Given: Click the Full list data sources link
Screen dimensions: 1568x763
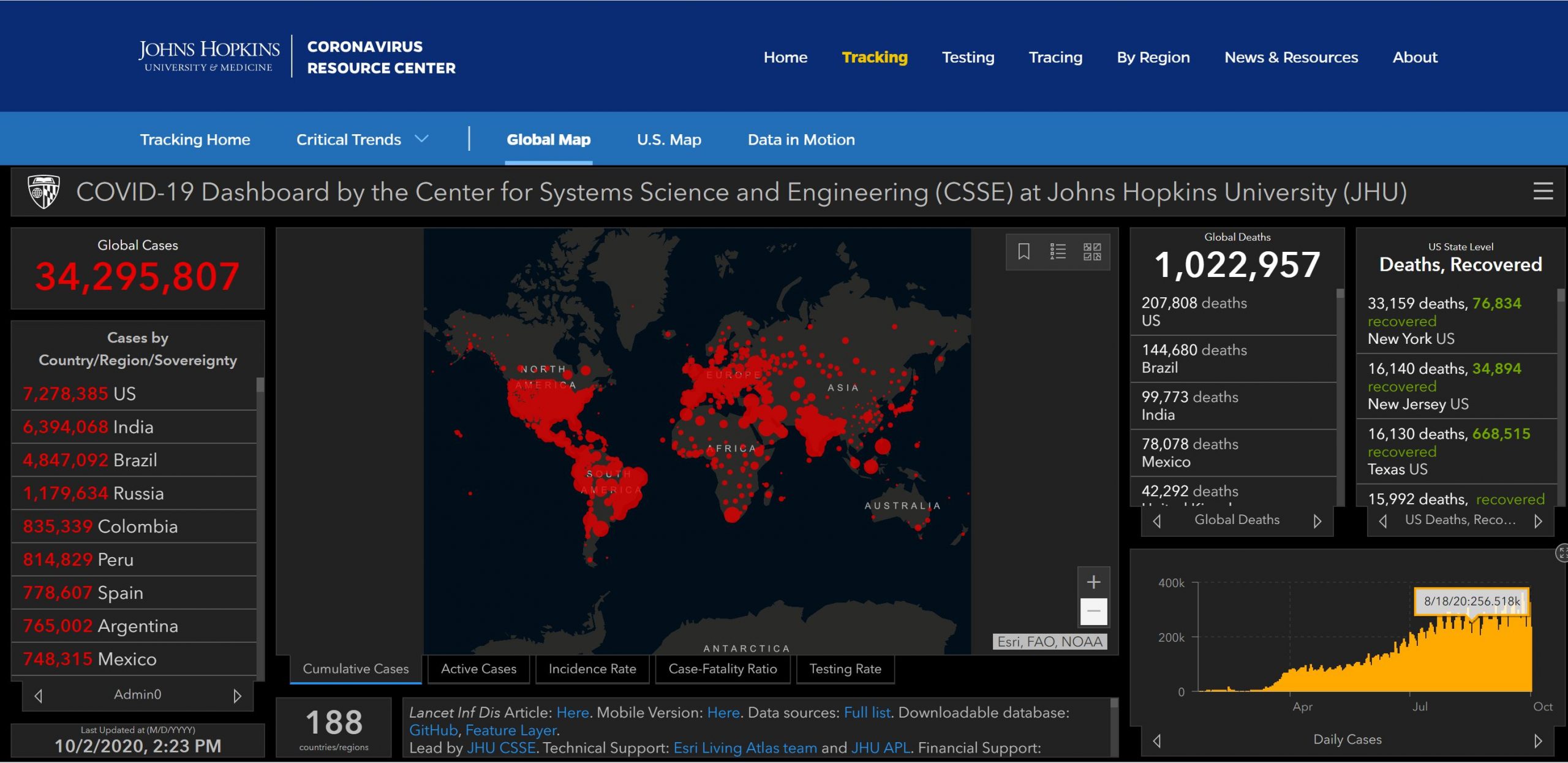Looking at the screenshot, I should (867, 712).
